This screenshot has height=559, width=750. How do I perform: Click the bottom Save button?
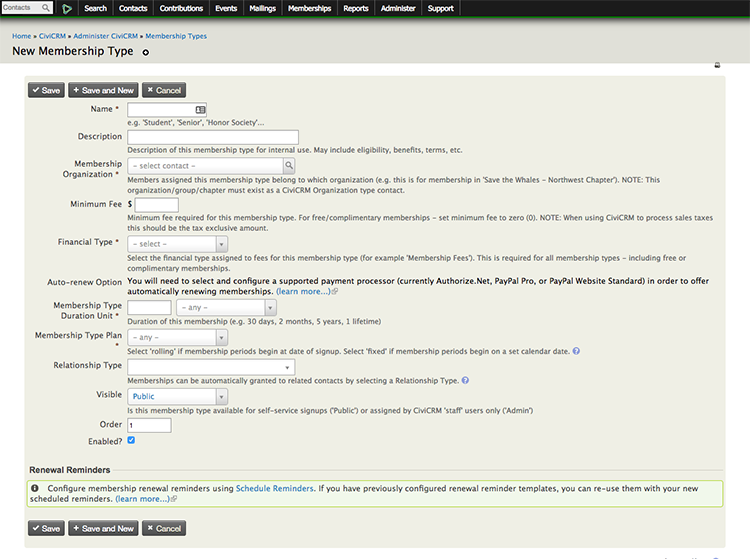coord(46,528)
